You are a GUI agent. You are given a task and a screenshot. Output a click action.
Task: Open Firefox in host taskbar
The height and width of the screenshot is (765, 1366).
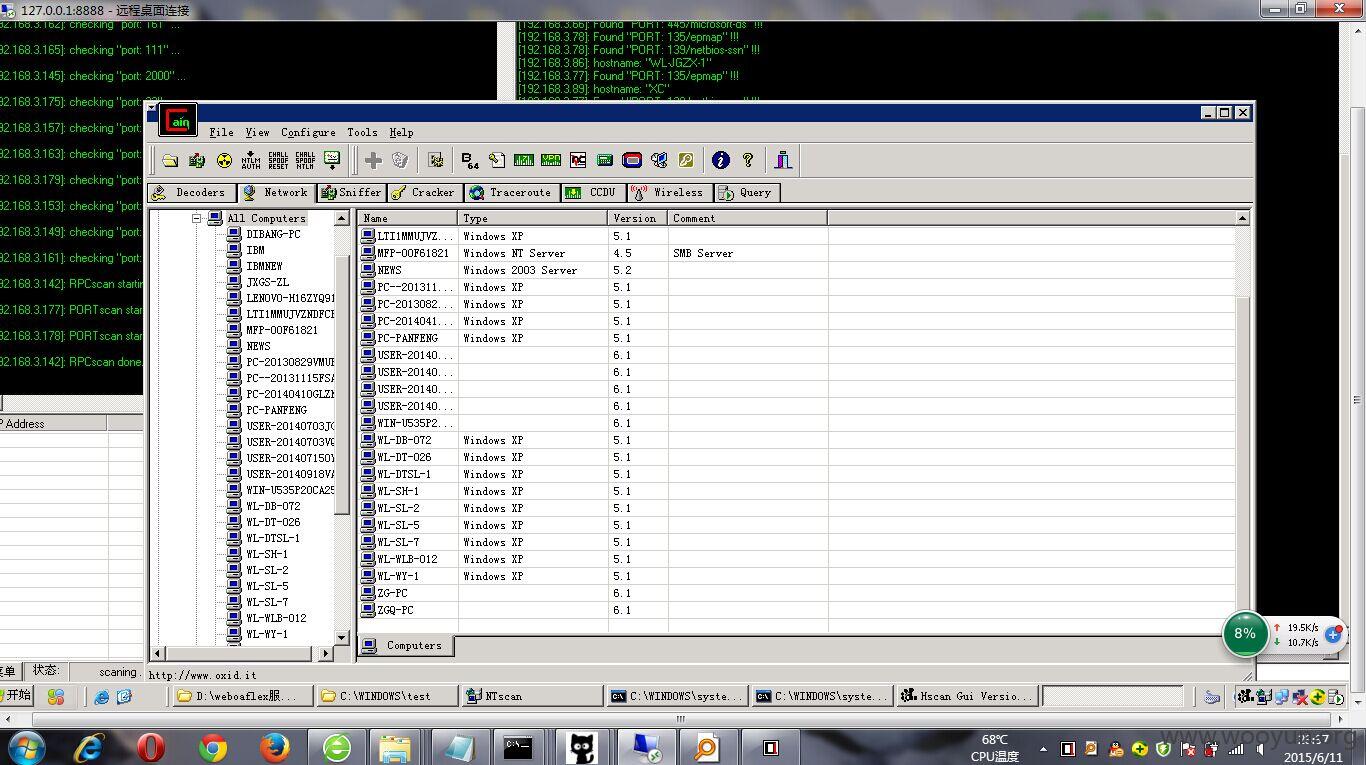(275, 747)
